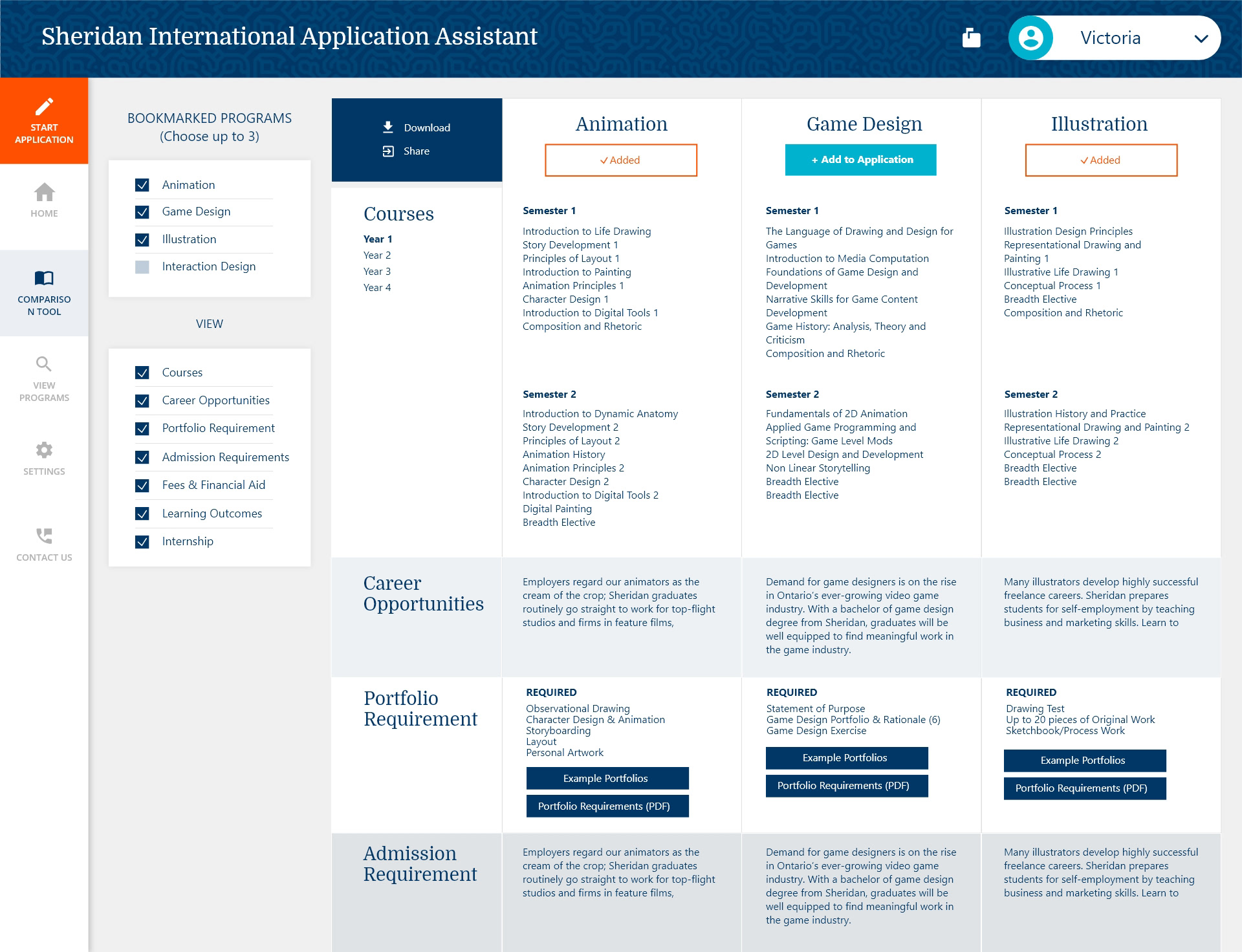Uncheck Animation bookmarked program

coord(142,185)
